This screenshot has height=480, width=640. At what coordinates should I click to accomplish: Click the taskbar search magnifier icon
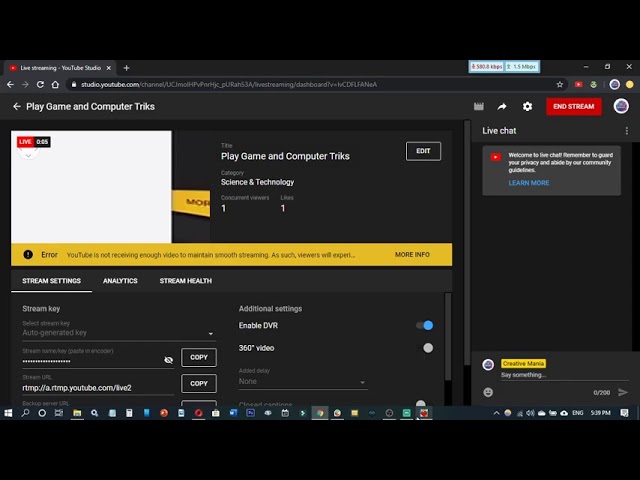click(25, 413)
